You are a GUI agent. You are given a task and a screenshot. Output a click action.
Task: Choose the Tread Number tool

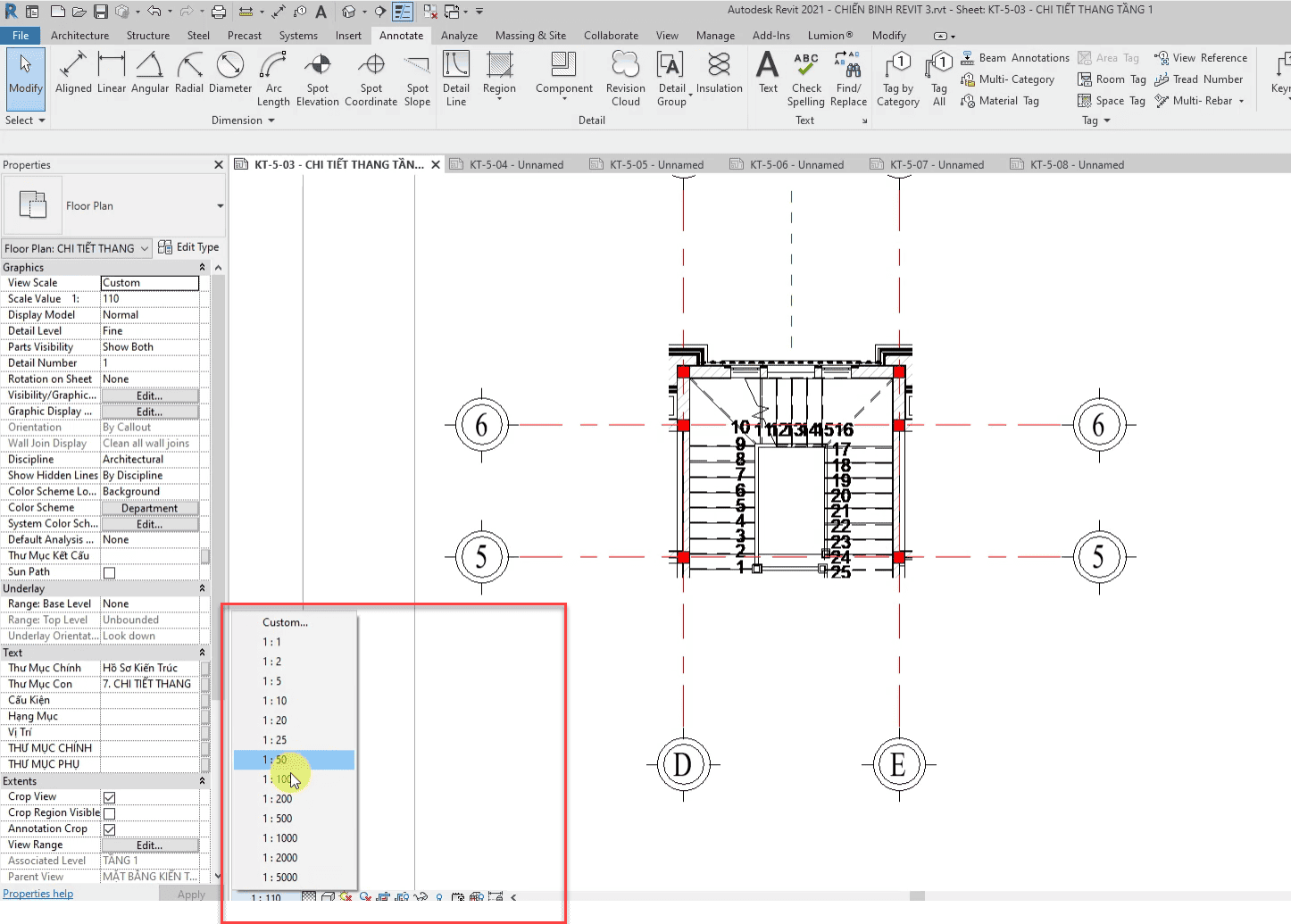click(1198, 79)
